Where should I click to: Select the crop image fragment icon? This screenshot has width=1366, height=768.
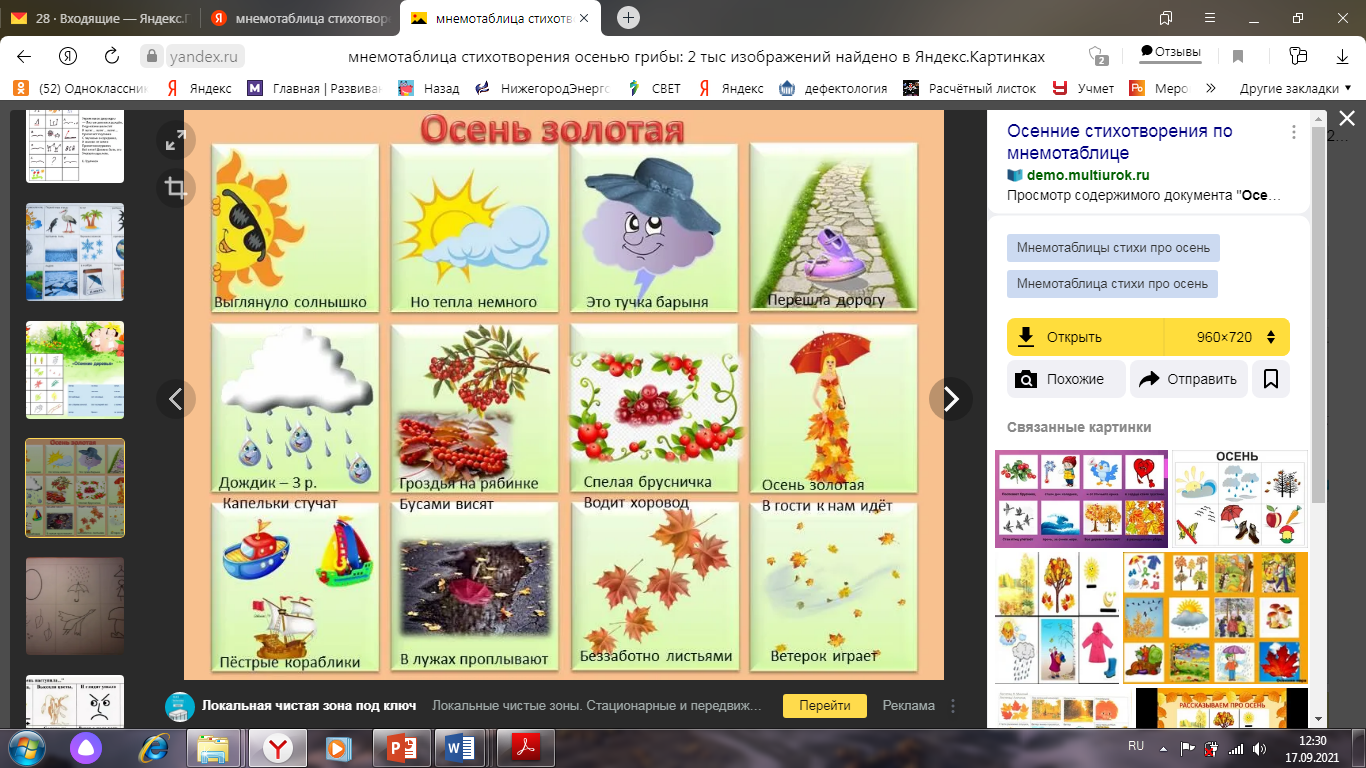(x=176, y=188)
